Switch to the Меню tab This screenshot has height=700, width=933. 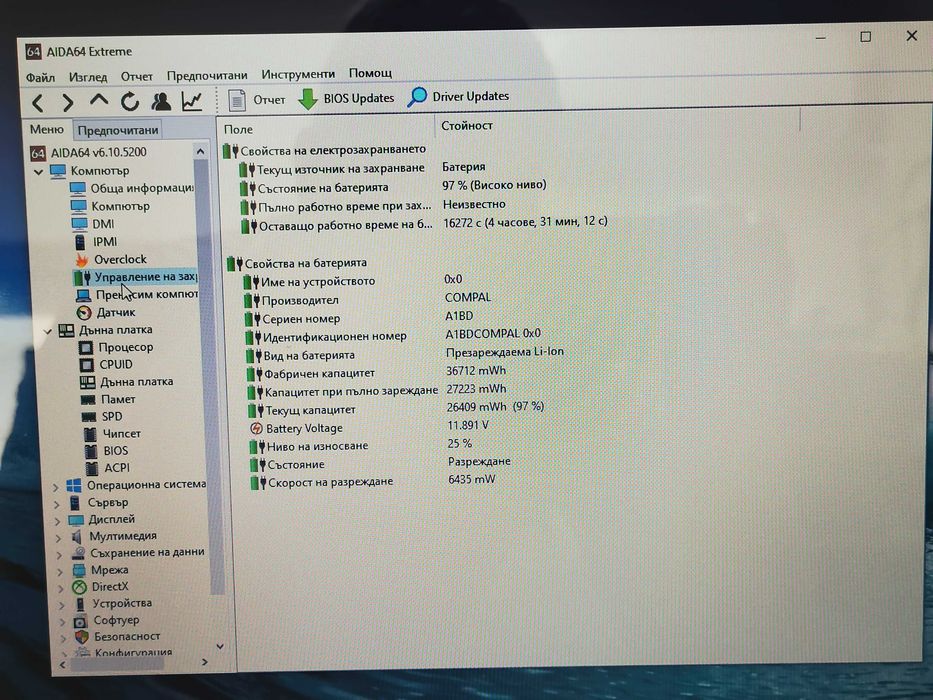(x=46, y=129)
